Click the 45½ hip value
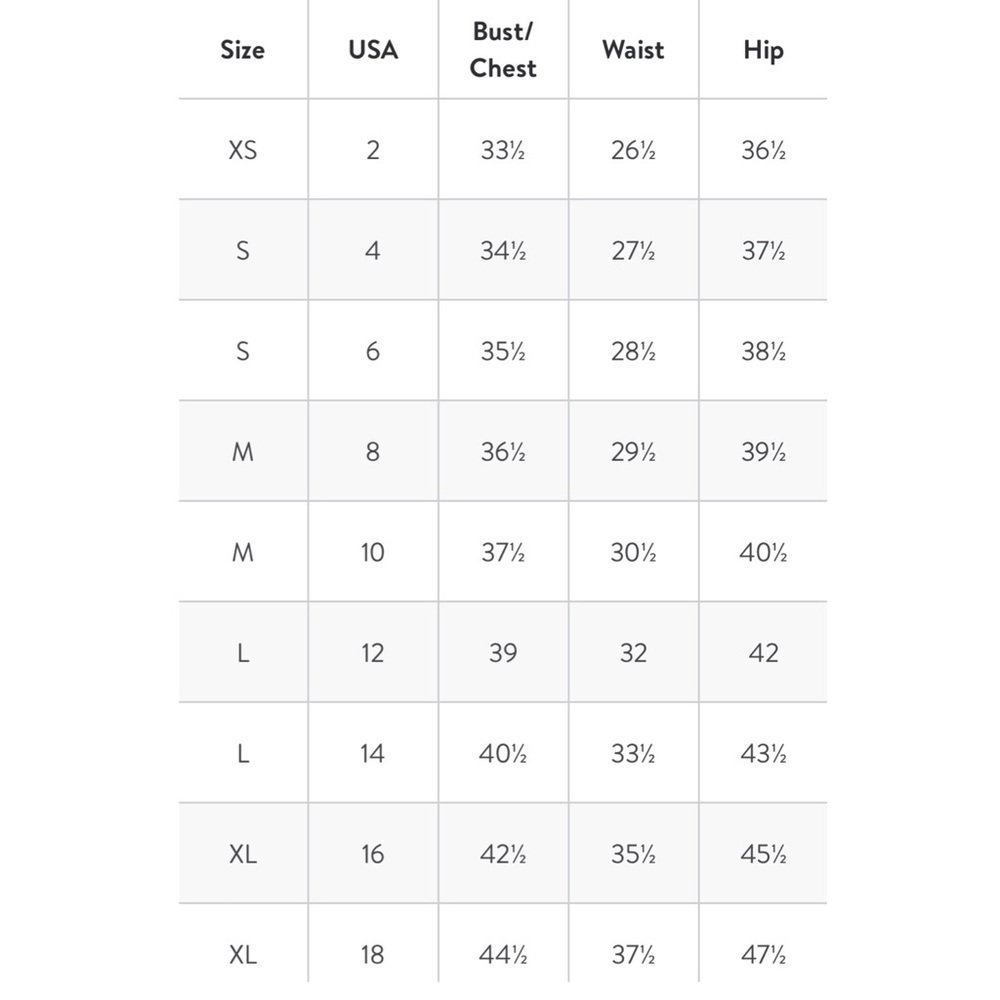Image resolution: width=1000 pixels, height=1000 pixels. (x=763, y=854)
